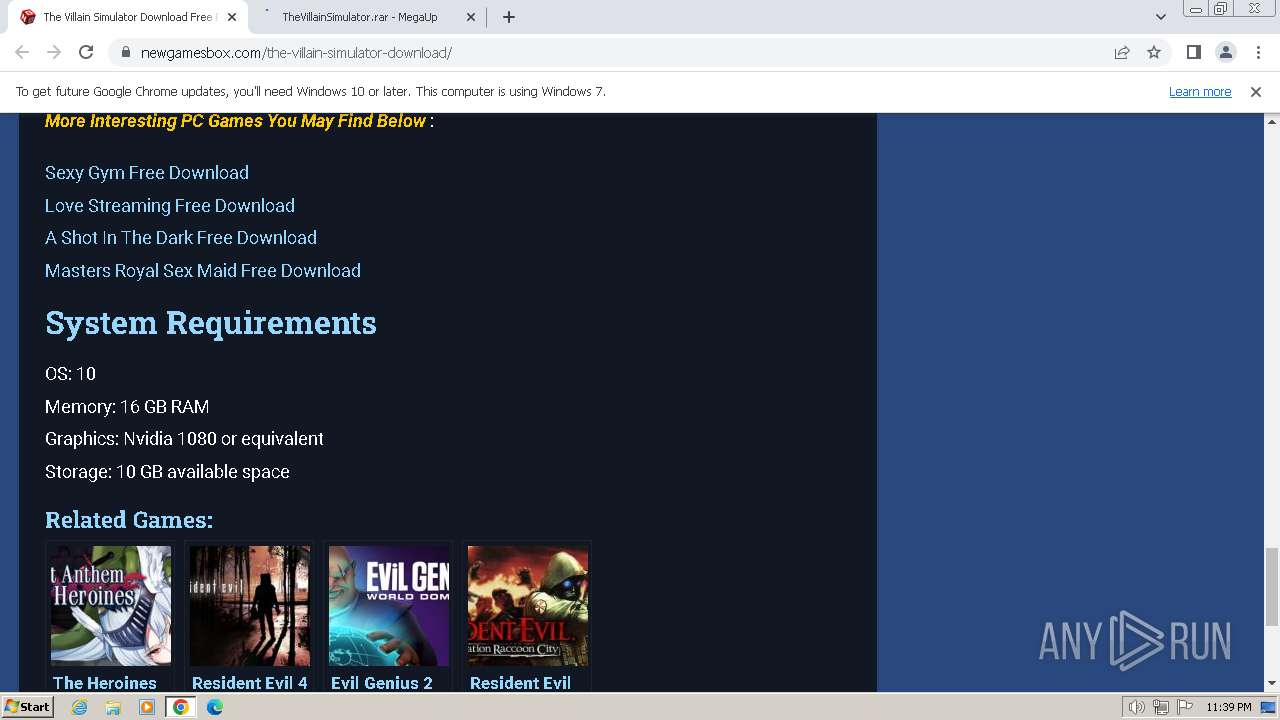The image size is (1280, 720).
Task: Open Evil Genius 2 thumbnail
Action: pos(388,606)
